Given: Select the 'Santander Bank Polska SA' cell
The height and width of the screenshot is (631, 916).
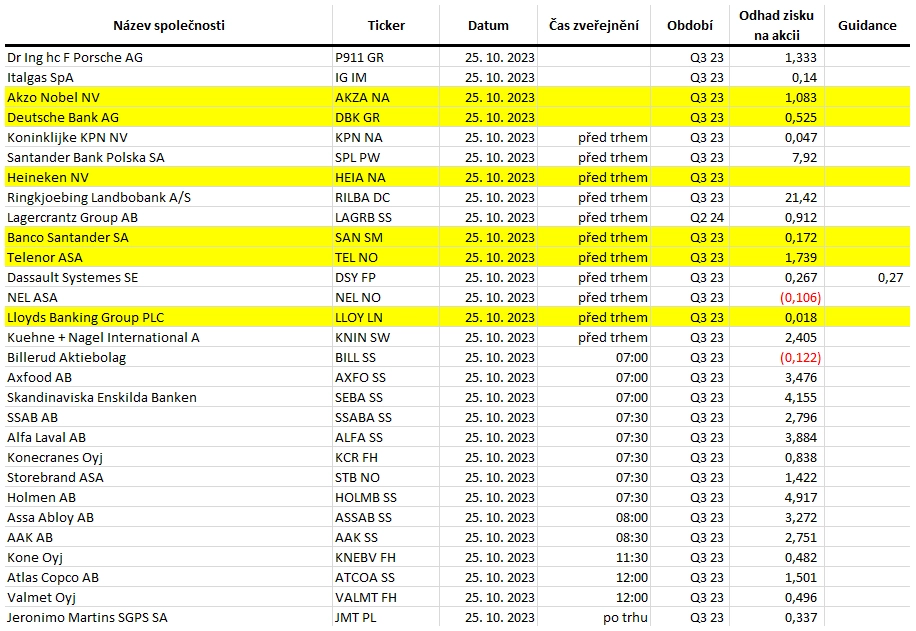Looking at the screenshot, I should point(169,157).
